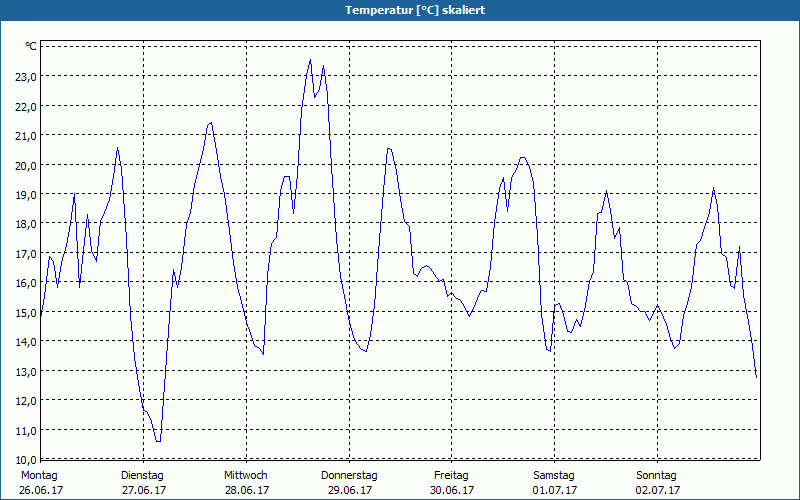The height and width of the screenshot is (500, 800).
Task: Click the 23,0 y-axis label
Action: 25,77
